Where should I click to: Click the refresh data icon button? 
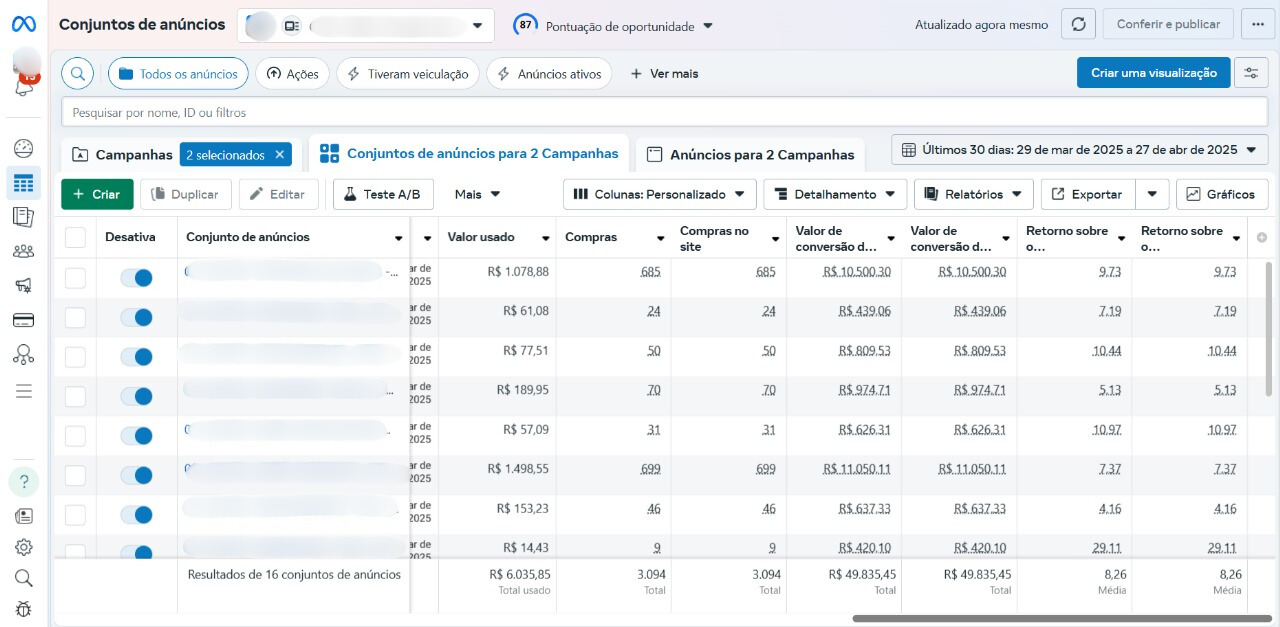(x=1078, y=25)
